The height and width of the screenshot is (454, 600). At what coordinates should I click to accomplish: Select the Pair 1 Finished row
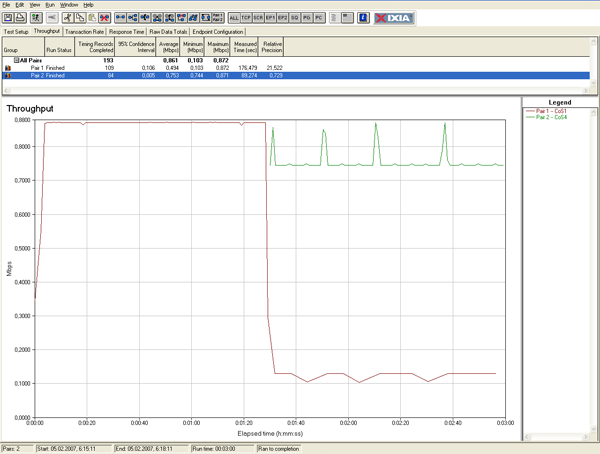tap(296, 68)
